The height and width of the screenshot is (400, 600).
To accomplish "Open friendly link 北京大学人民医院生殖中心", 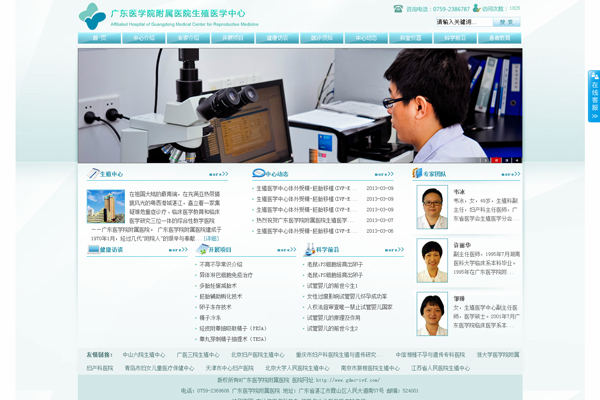I will [297, 368].
